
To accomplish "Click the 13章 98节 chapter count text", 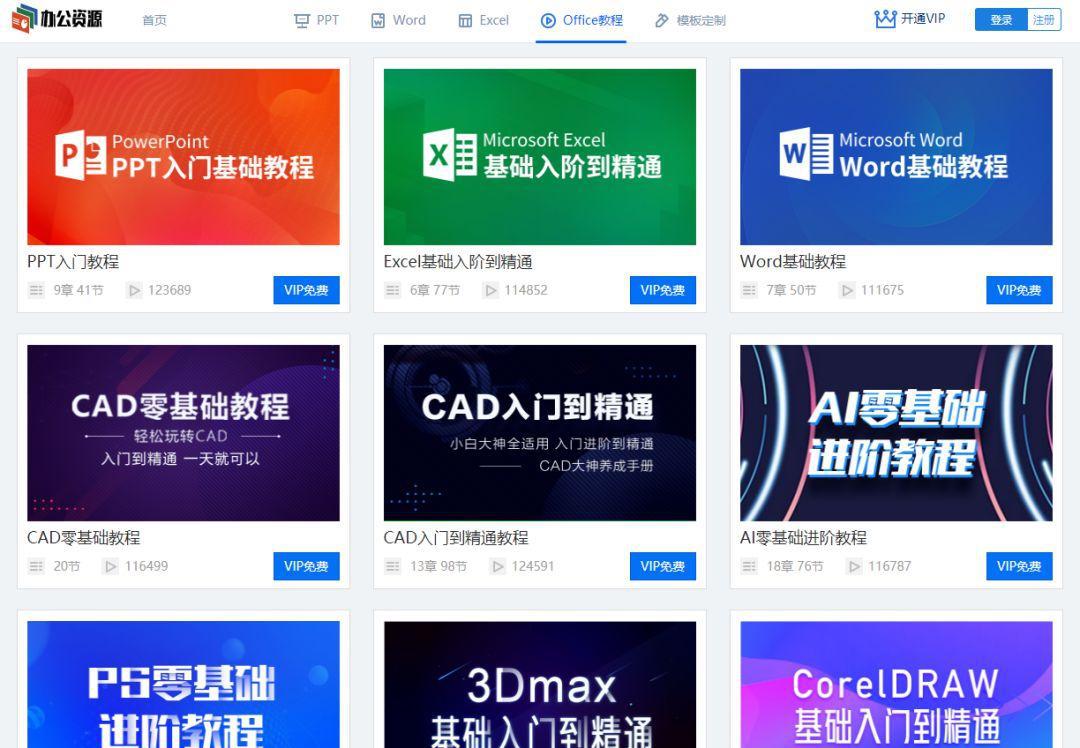I will (x=439, y=567).
